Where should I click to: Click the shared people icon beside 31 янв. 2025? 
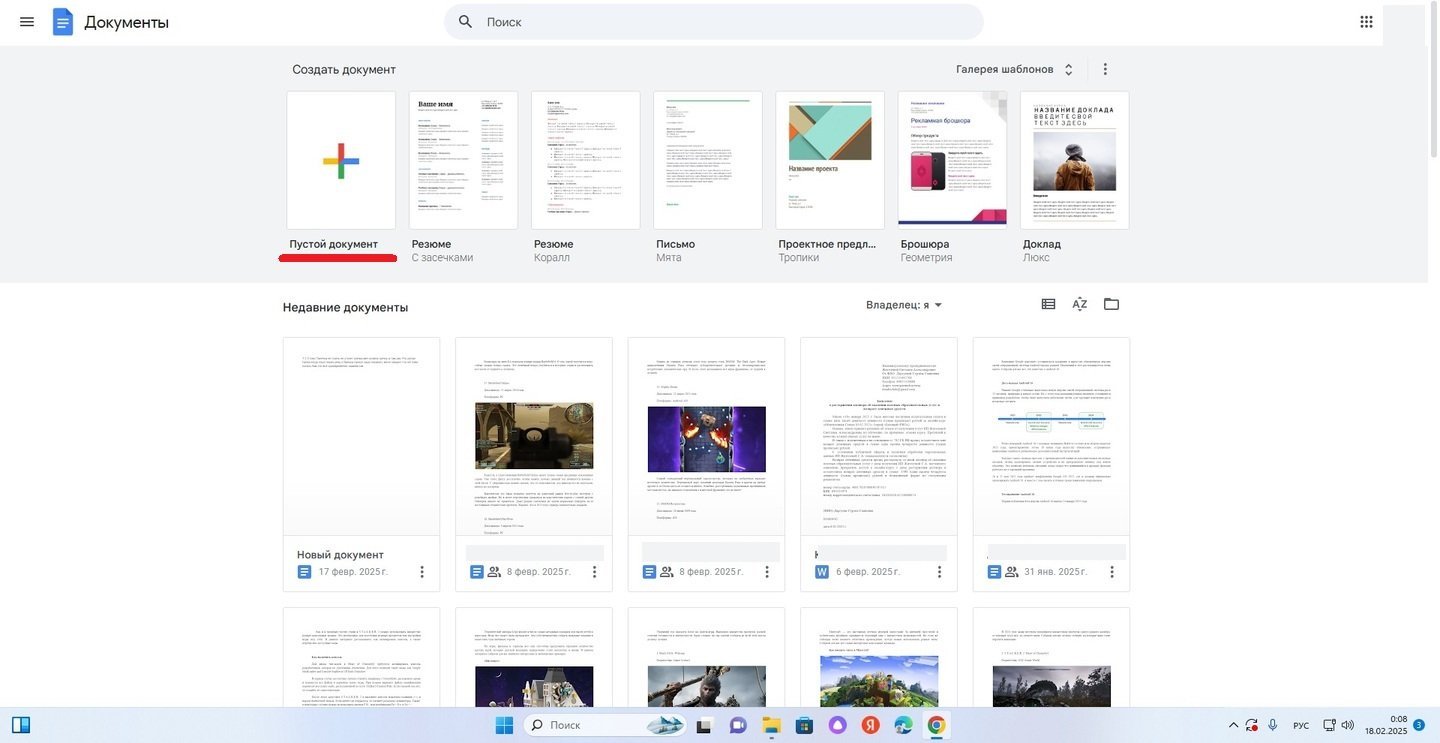click(x=1012, y=572)
